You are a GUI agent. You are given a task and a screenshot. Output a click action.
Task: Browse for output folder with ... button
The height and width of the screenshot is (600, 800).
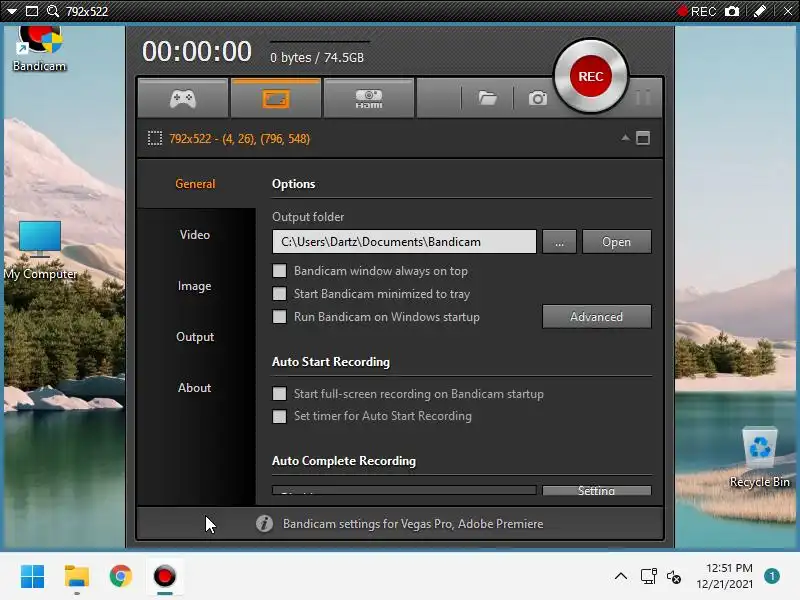(x=559, y=242)
